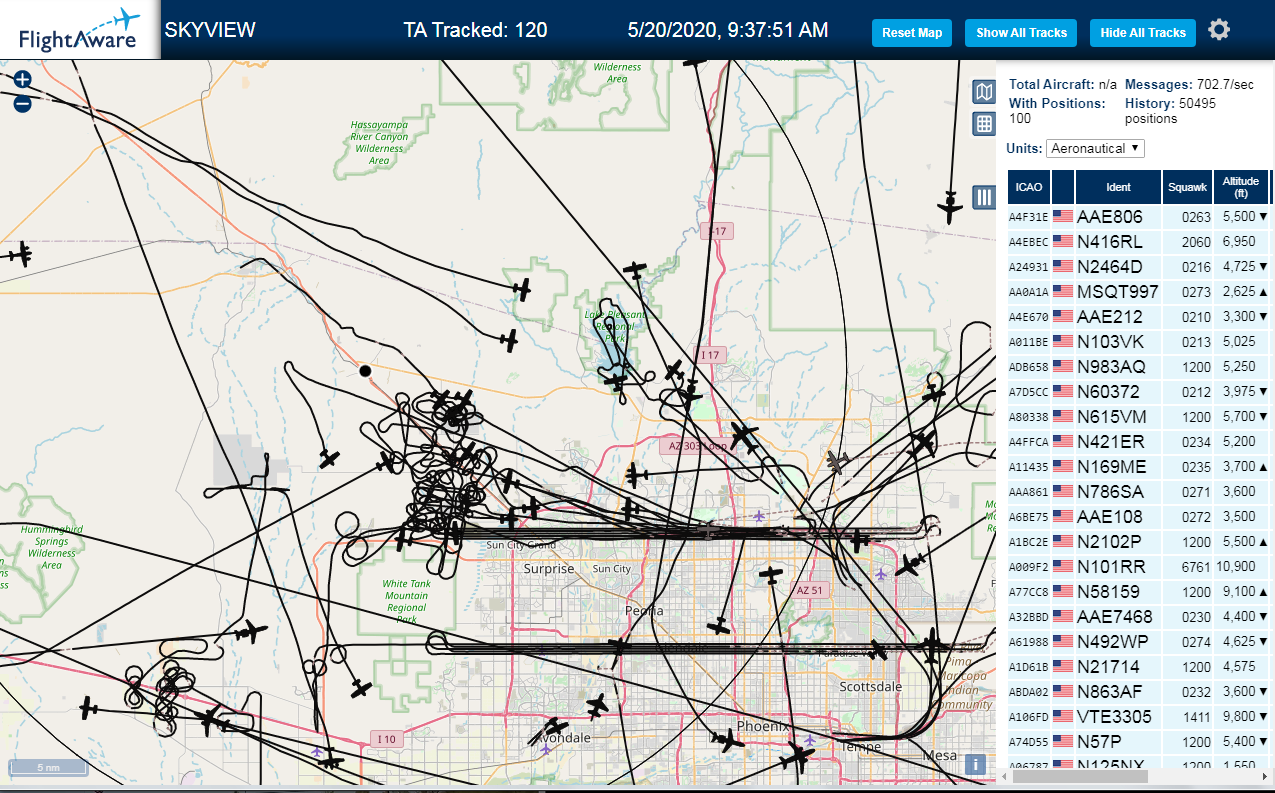Image resolution: width=1275 pixels, height=793 pixels.
Task: Click ICAO code A009F2
Action: pyautogui.click(x=1028, y=568)
